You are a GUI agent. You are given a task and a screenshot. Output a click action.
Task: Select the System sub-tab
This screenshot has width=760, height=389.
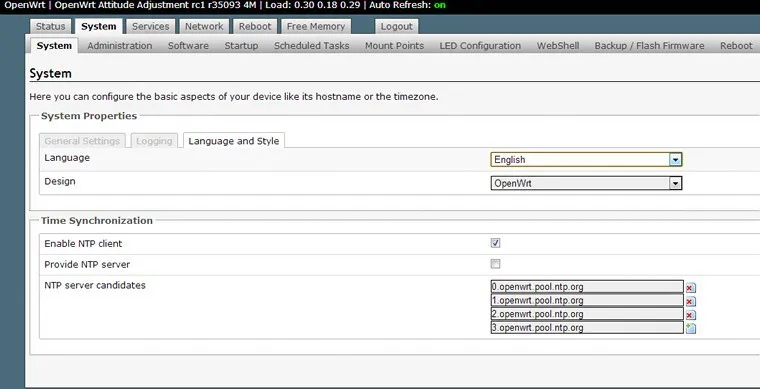[54, 46]
